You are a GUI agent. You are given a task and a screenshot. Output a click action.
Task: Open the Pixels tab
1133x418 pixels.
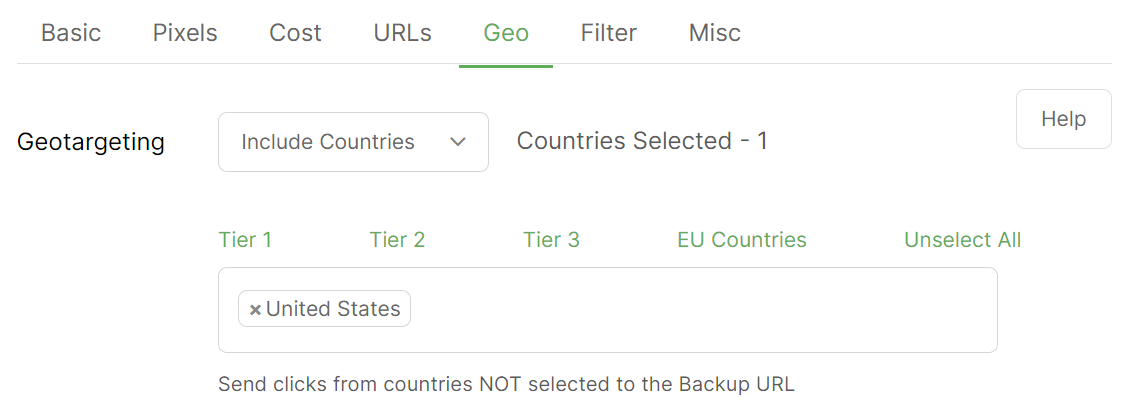click(185, 33)
